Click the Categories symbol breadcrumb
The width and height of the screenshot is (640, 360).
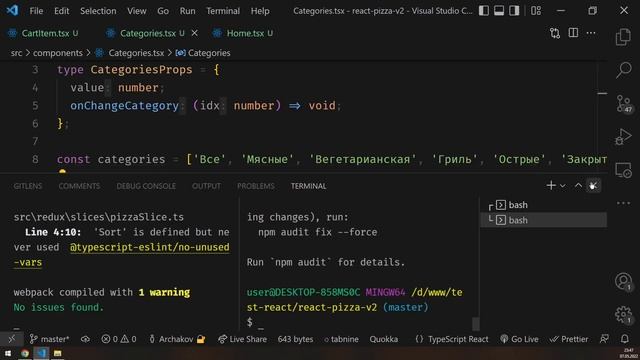tap(209, 53)
